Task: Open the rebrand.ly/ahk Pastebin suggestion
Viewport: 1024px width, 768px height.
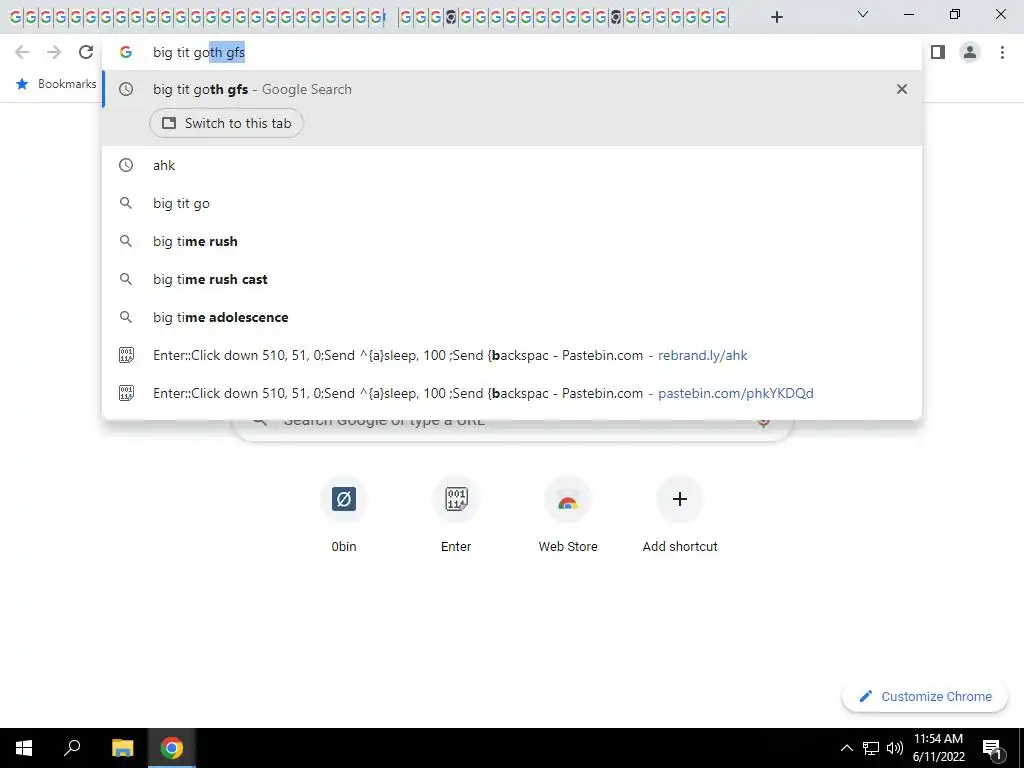Action: (x=512, y=355)
